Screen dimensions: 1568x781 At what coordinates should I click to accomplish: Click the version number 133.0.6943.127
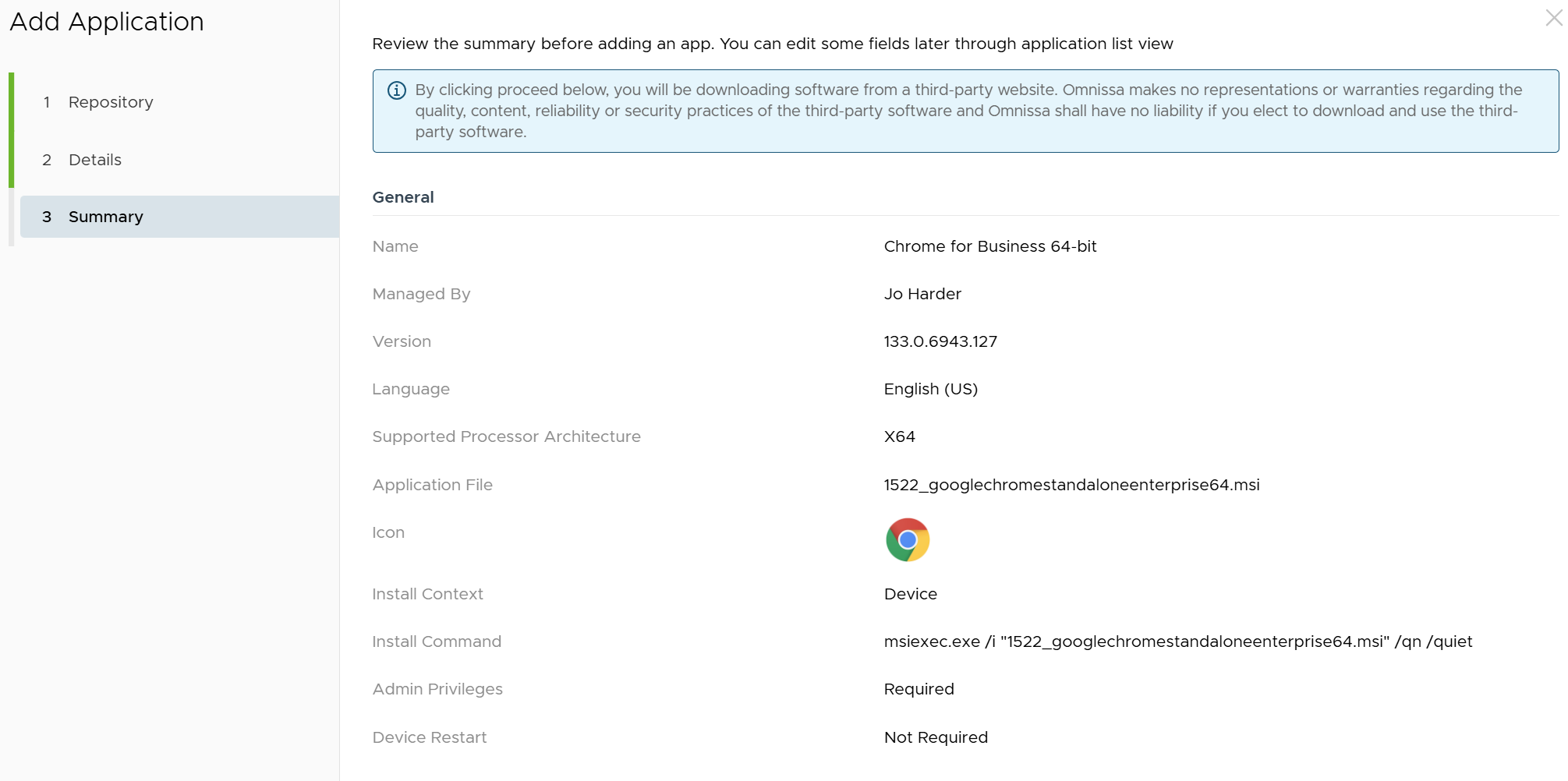940,341
